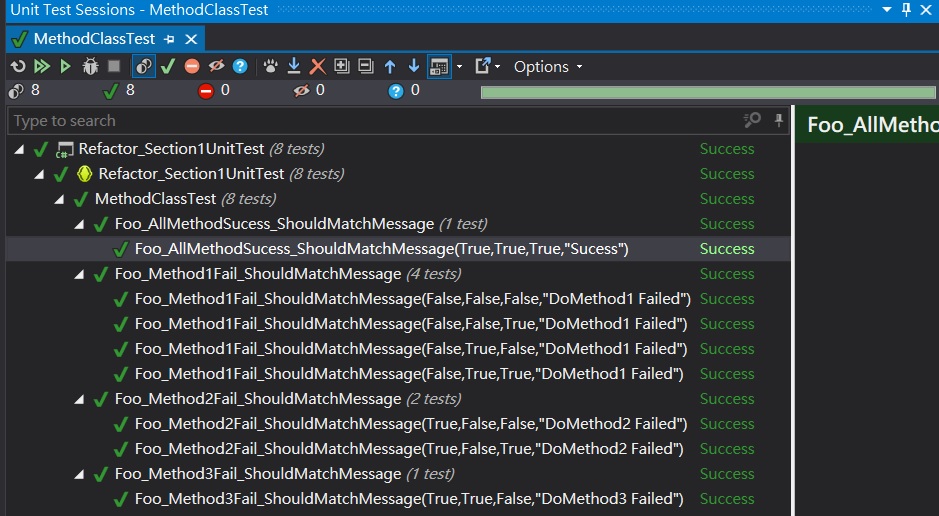Click the red X remove tests icon

[318, 67]
